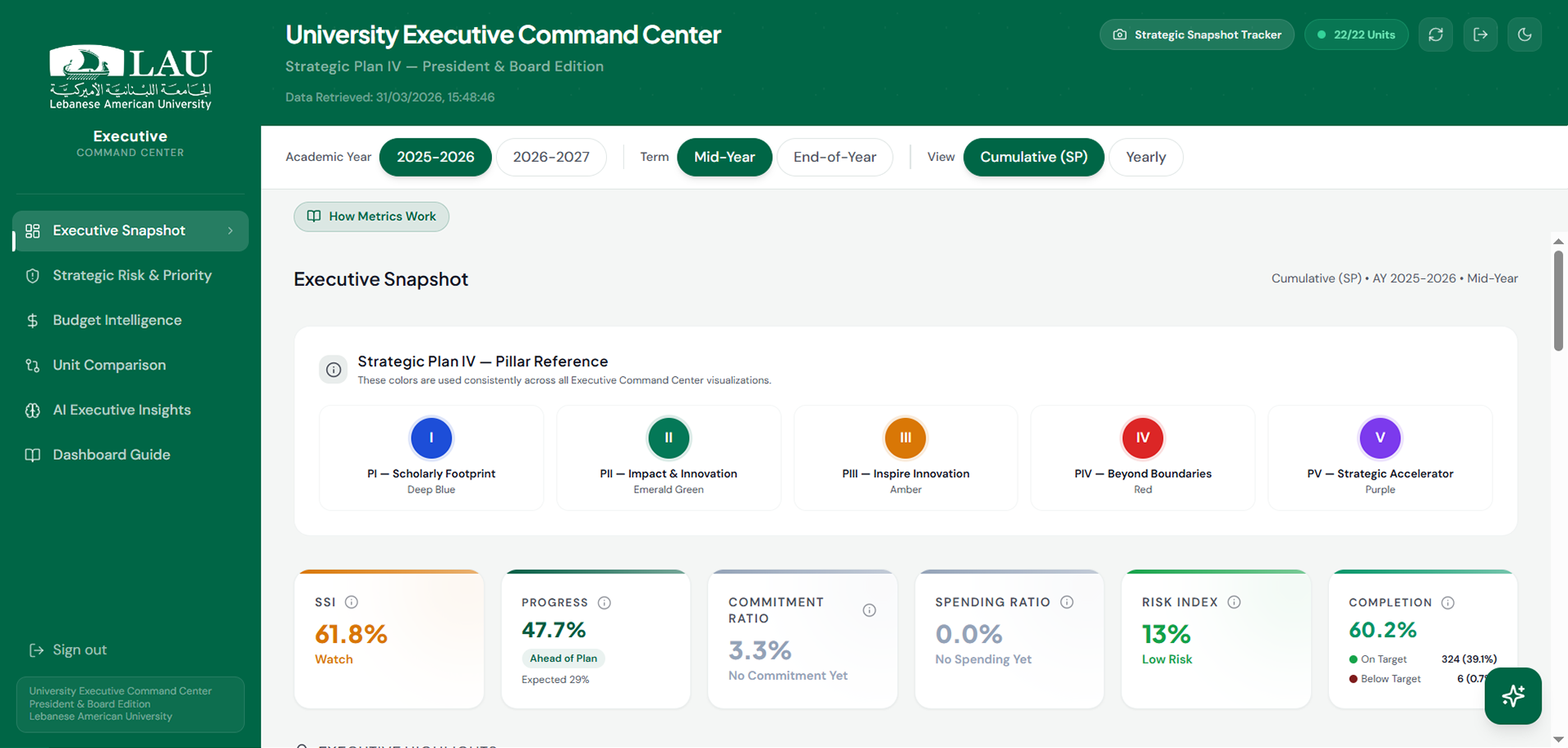Click Sign out in the sidebar
The height and width of the screenshot is (748, 1568).
pos(80,650)
